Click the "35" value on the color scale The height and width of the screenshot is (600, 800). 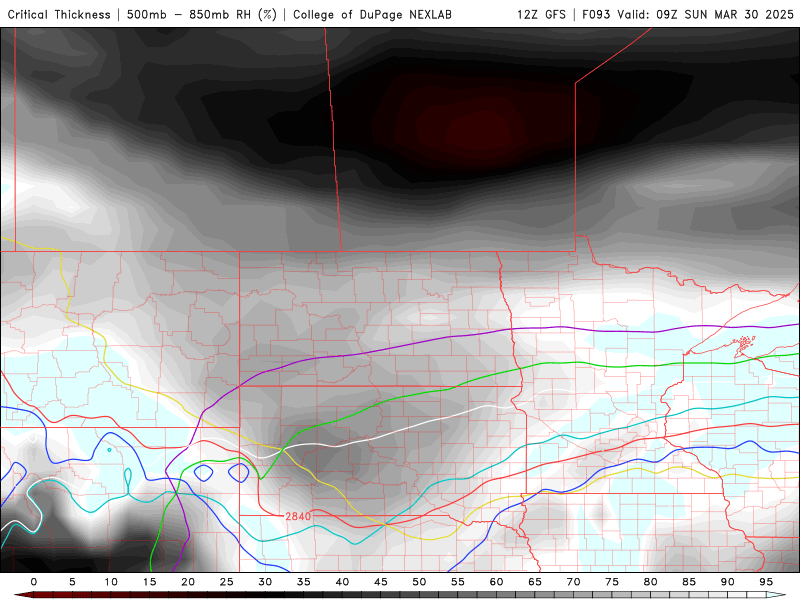click(304, 582)
